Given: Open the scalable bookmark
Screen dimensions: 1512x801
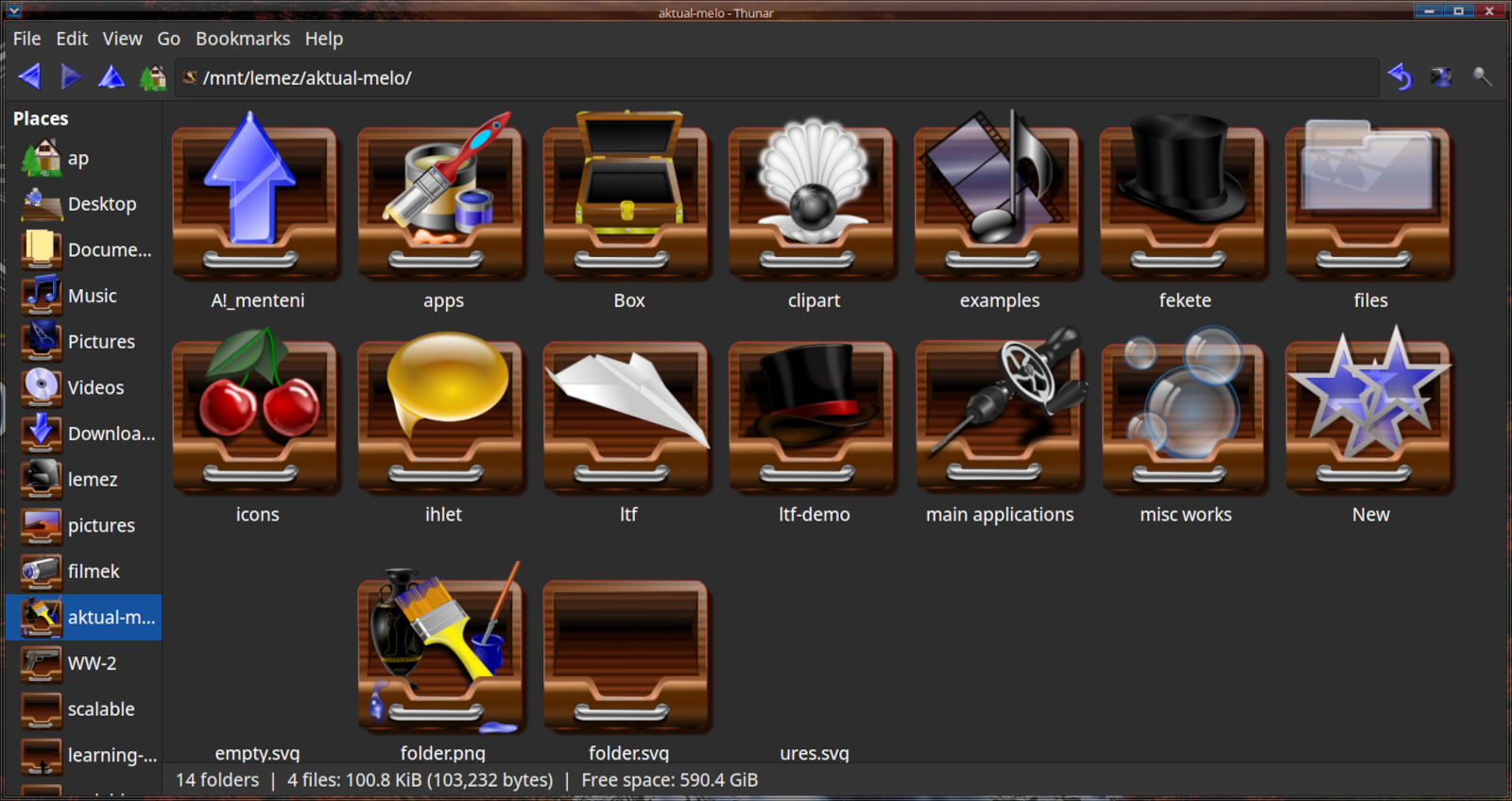Looking at the screenshot, I should (83, 709).
